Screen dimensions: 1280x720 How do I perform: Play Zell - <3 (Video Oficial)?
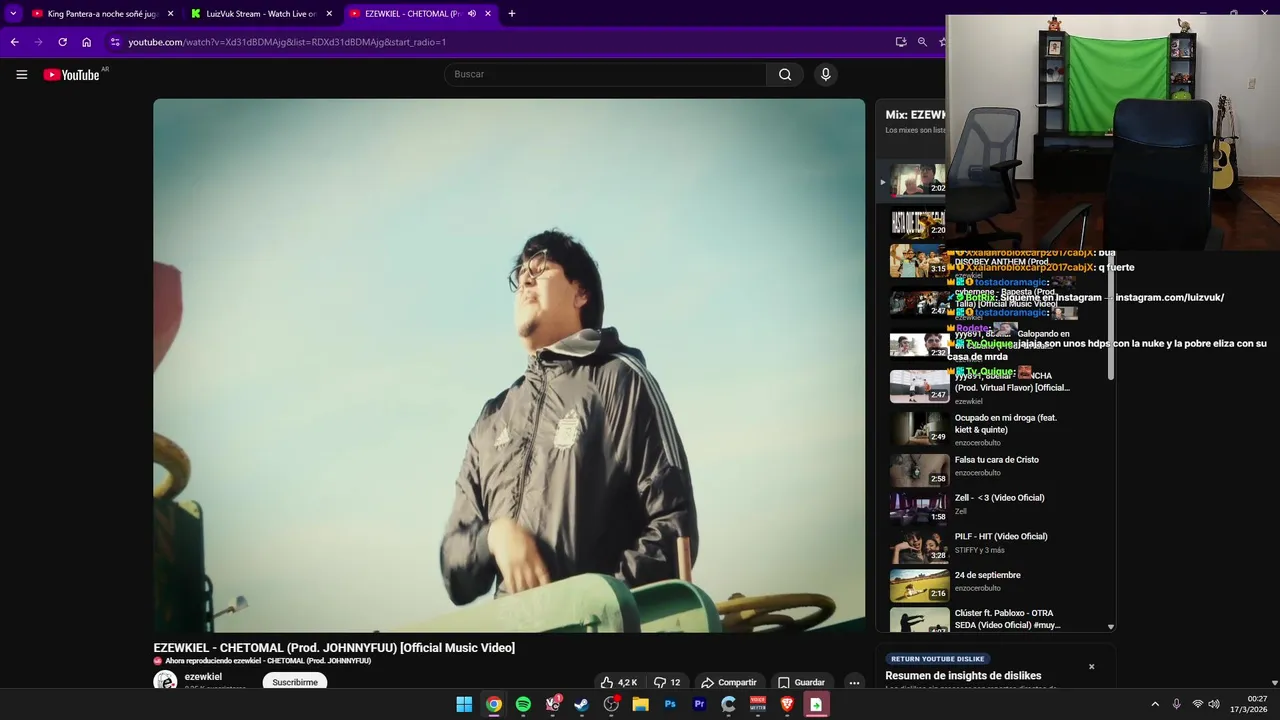pyautogui.click(x=999, y=498)
